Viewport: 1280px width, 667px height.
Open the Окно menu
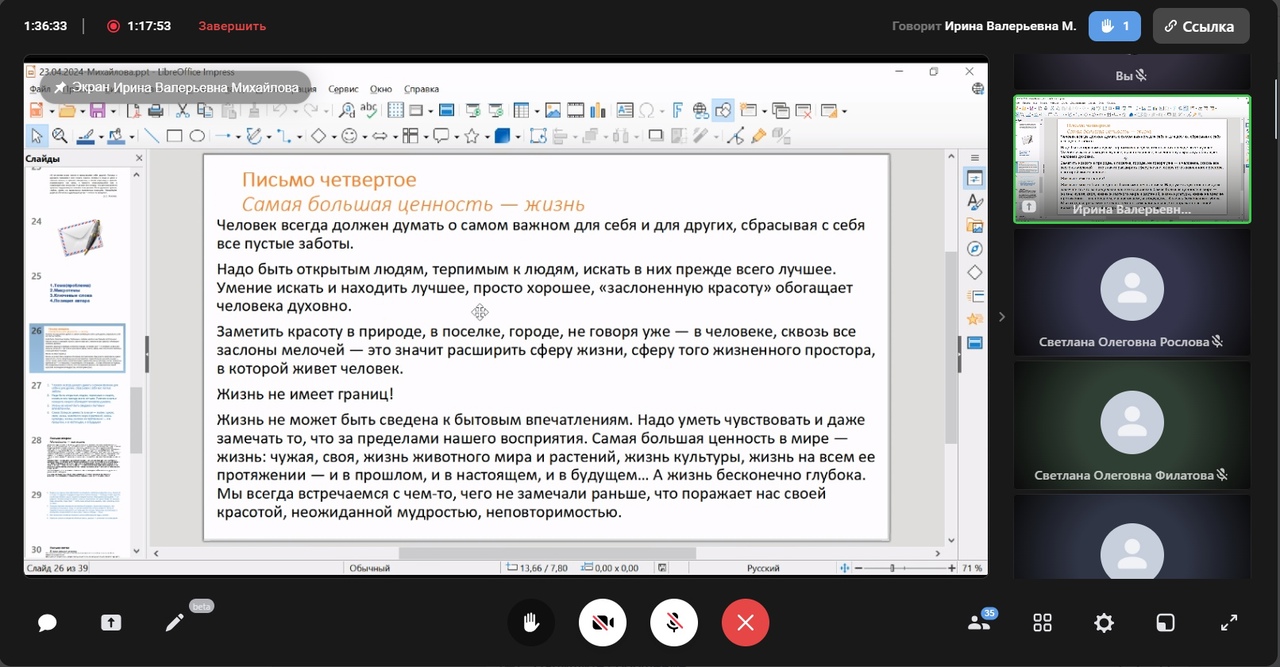381,89
